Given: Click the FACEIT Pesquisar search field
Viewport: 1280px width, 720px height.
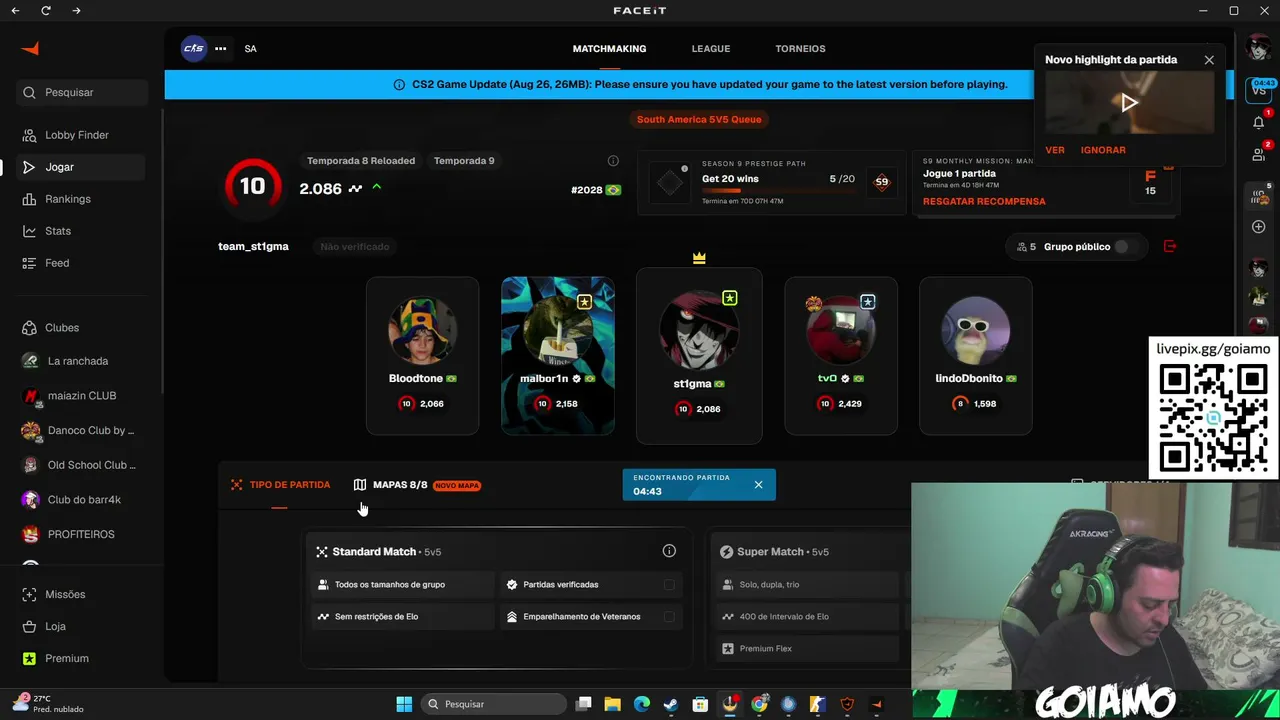Looking at the screenshot, I should coord(82,92).
